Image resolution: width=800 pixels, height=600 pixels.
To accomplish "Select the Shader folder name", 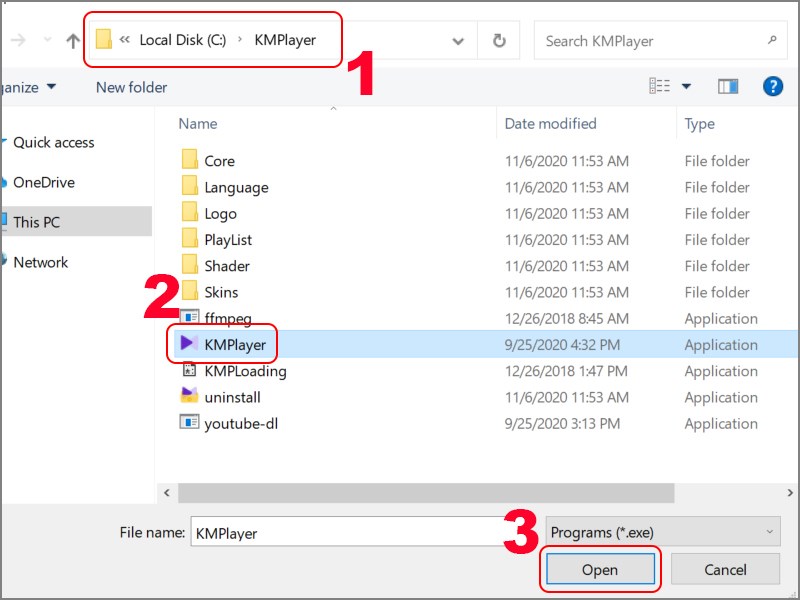I will [x=227, y=266].
